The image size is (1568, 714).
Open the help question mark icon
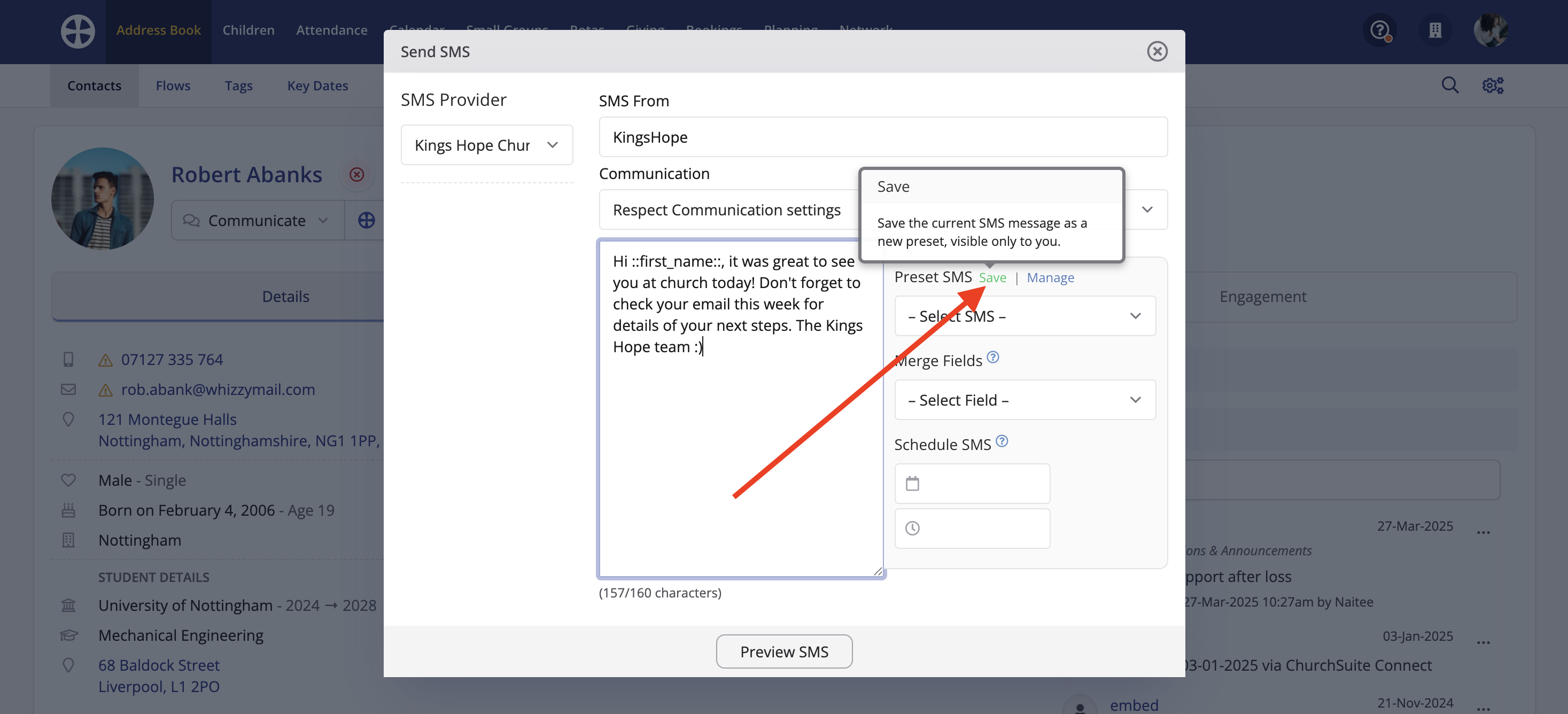(1380, 30)
